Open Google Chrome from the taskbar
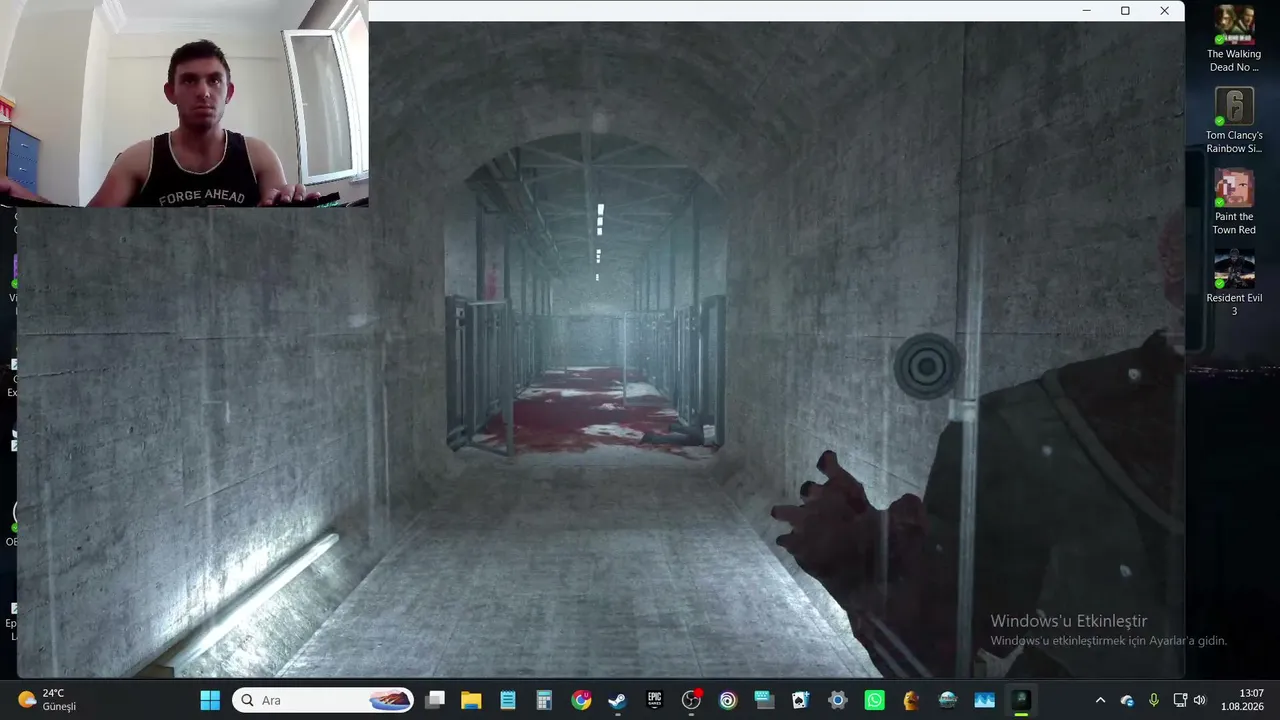 581,700
